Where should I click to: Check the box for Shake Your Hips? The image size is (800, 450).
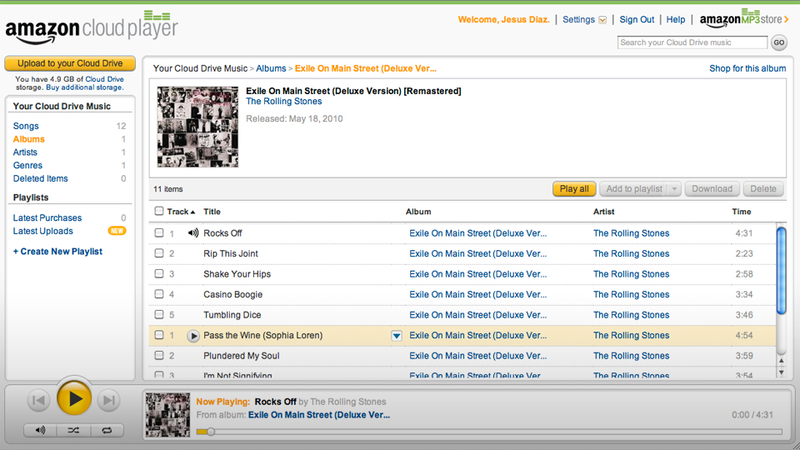159,273
